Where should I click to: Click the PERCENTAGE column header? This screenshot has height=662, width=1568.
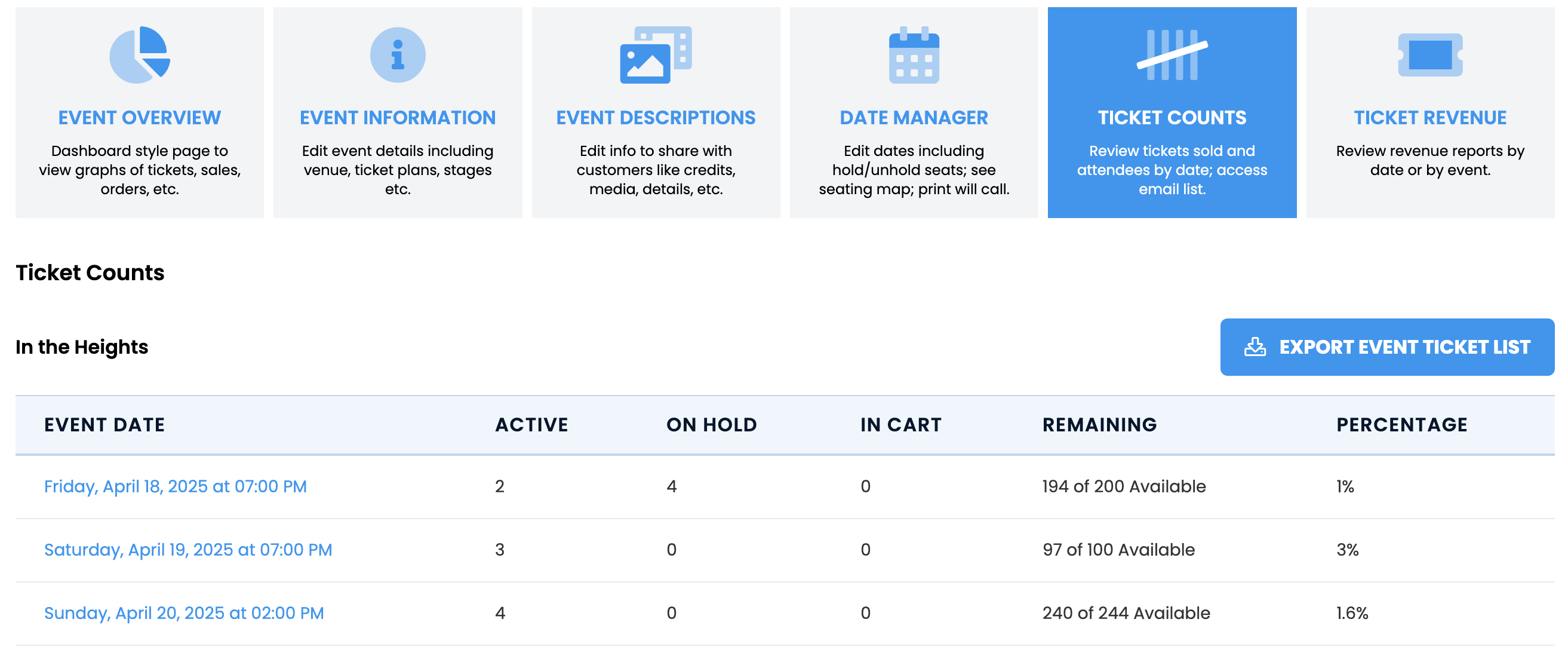[x=1402, y=424]
